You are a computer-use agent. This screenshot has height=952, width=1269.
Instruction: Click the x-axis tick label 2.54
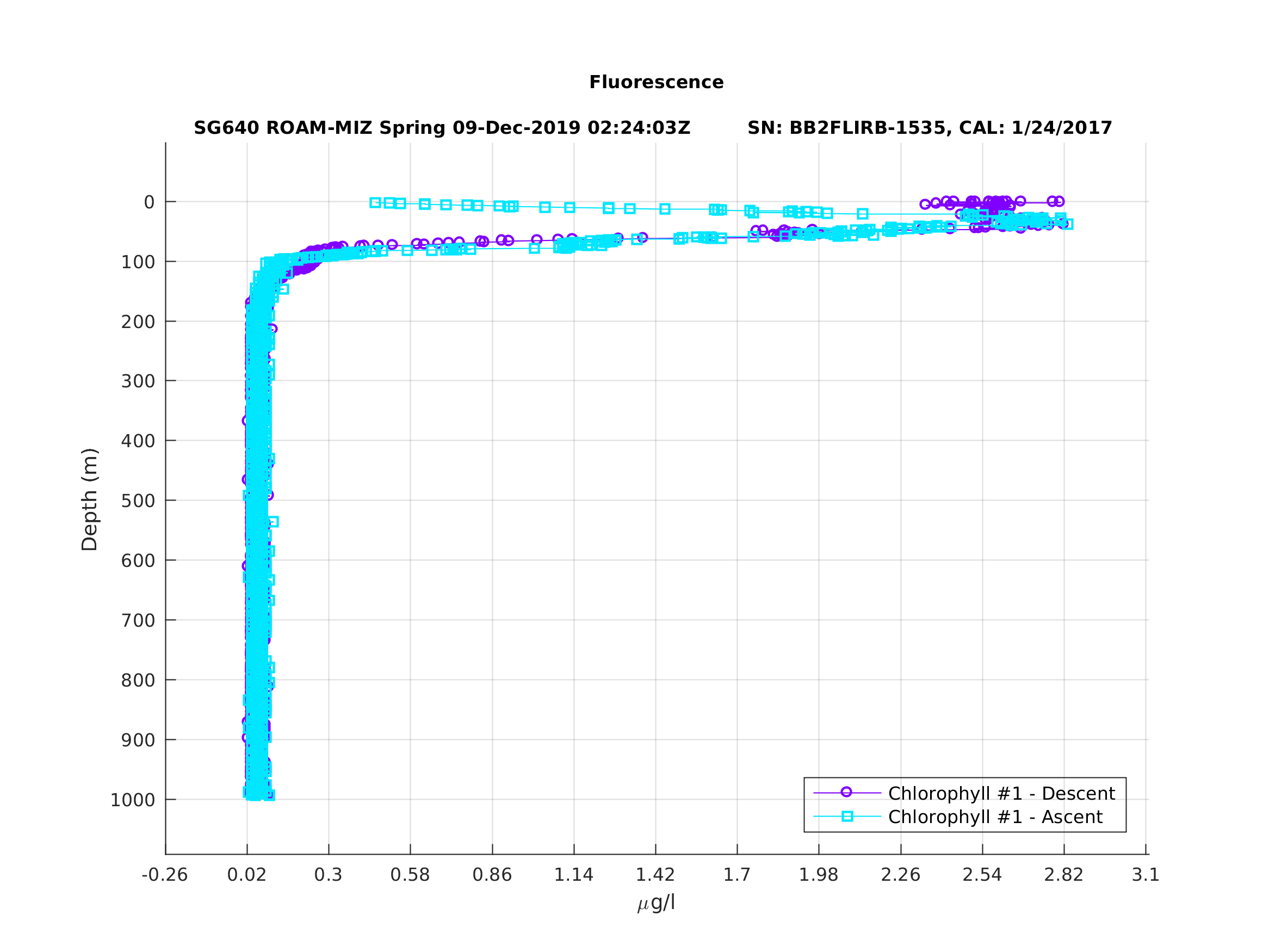982,875
